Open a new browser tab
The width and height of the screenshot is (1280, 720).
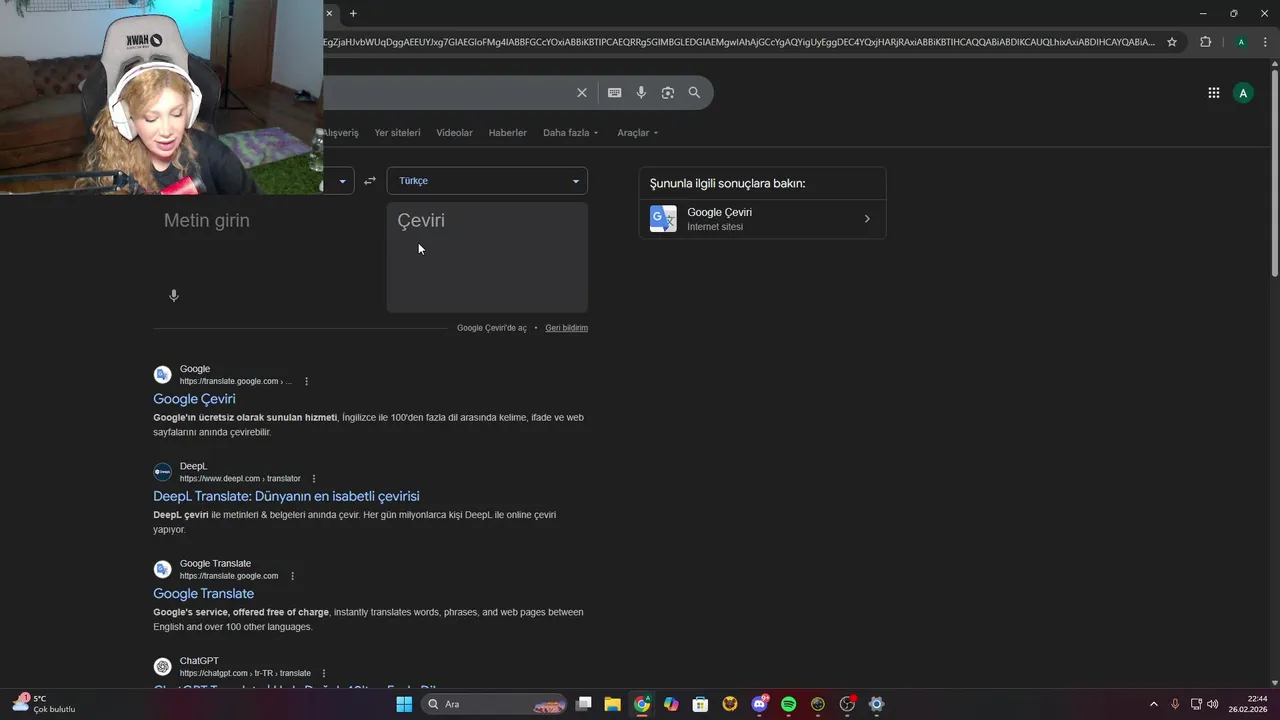point(353,13)
